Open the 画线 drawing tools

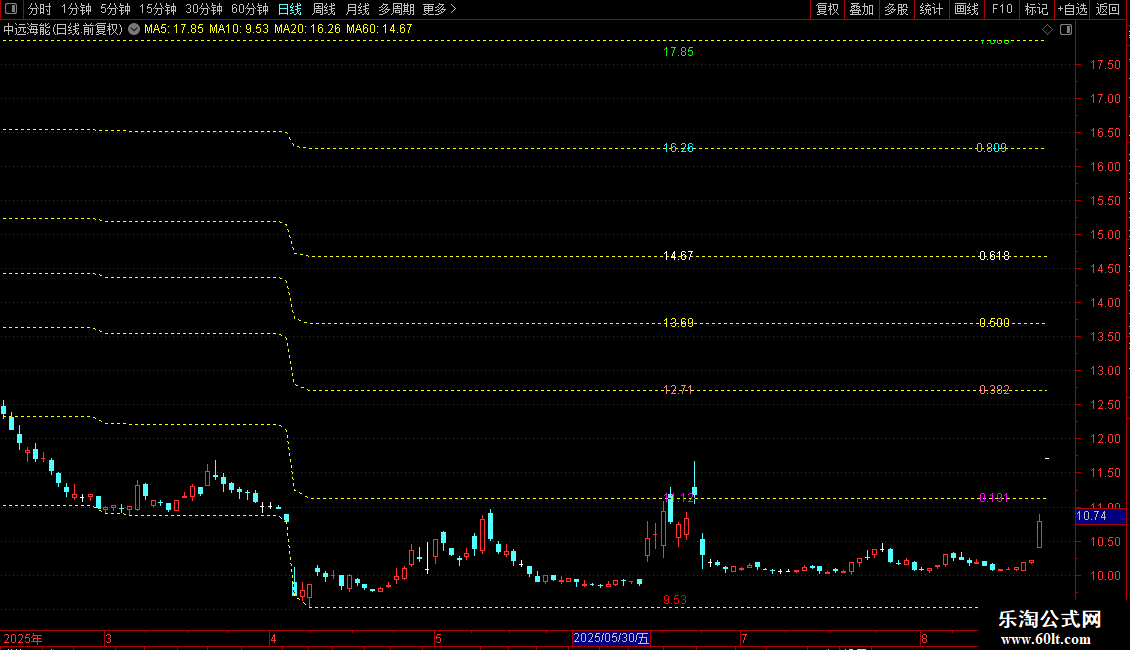(966, 9)
